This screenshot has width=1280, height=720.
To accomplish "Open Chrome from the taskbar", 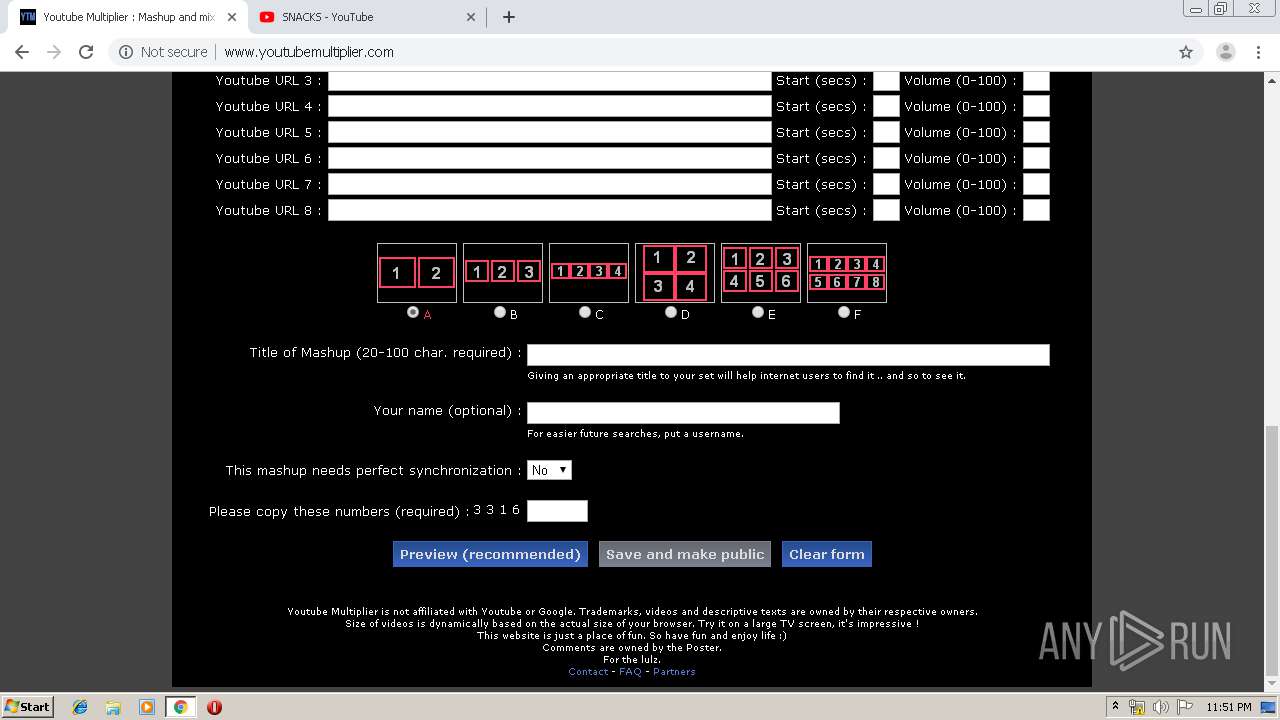I will click(x=180, y=707).
